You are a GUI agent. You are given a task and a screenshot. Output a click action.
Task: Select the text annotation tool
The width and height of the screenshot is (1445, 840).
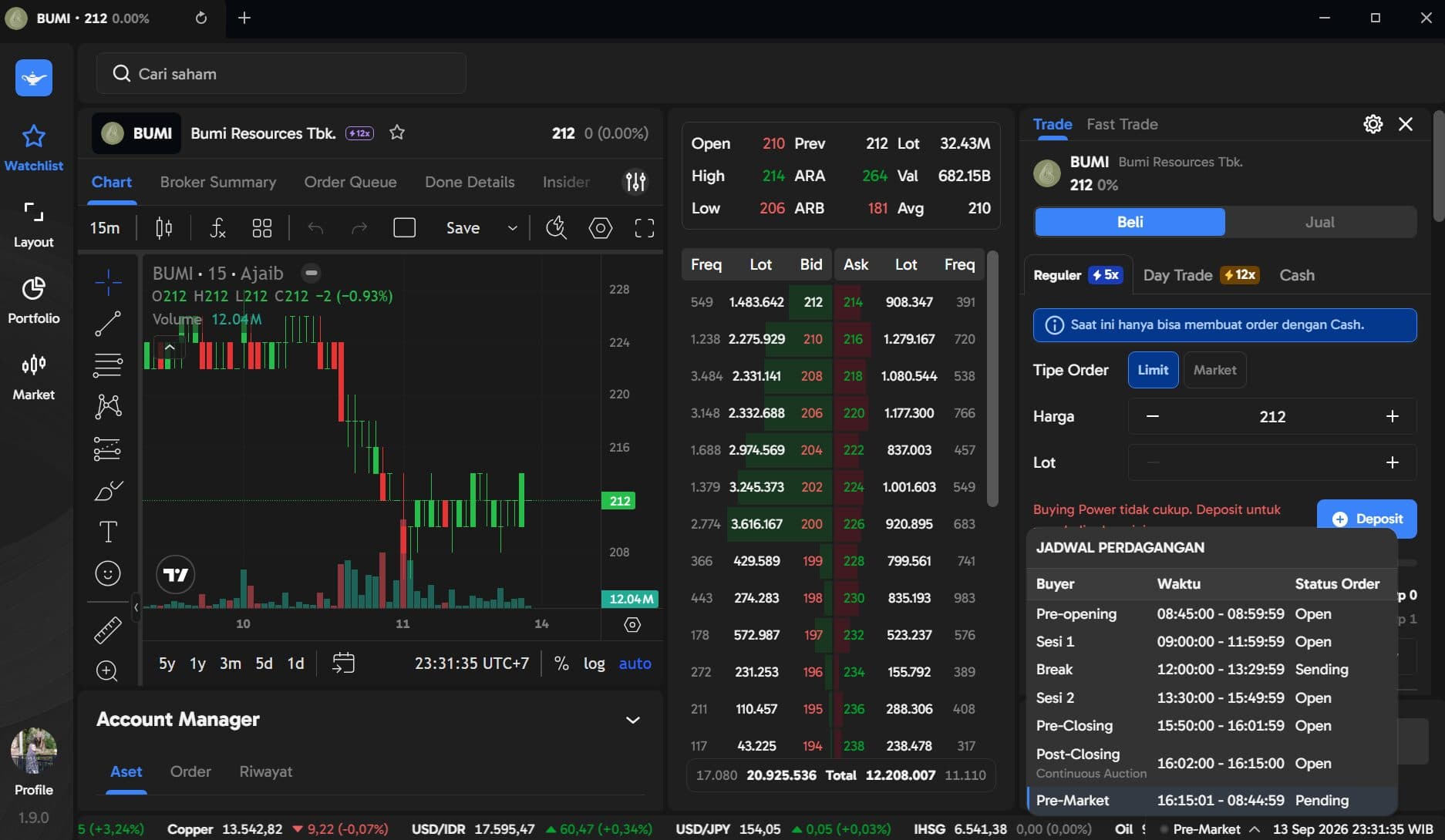tap(108, 532)
